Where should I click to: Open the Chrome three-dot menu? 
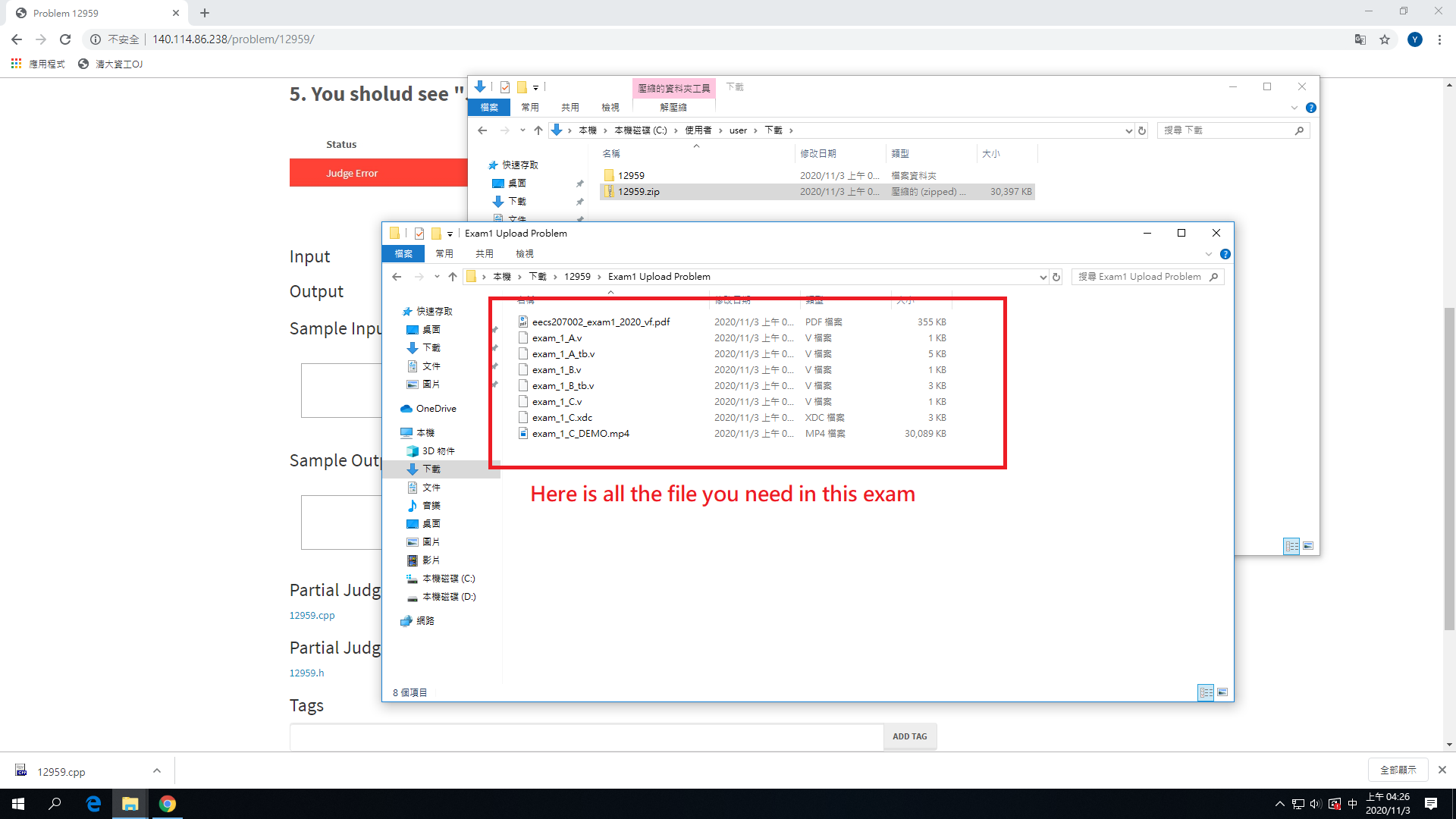pos(1439,39)
